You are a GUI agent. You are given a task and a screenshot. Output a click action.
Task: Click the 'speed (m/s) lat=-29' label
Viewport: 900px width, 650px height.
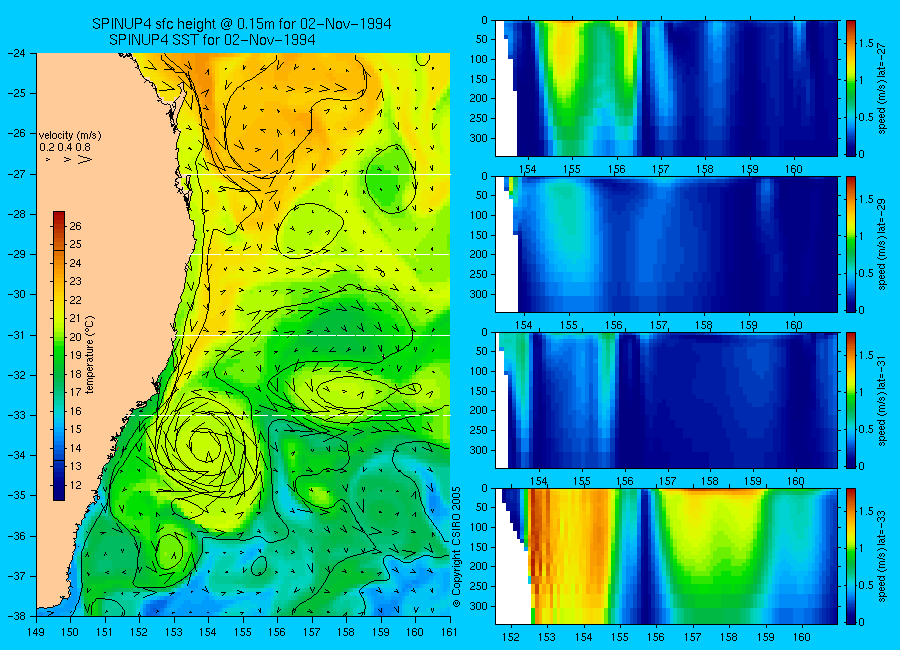883,245
